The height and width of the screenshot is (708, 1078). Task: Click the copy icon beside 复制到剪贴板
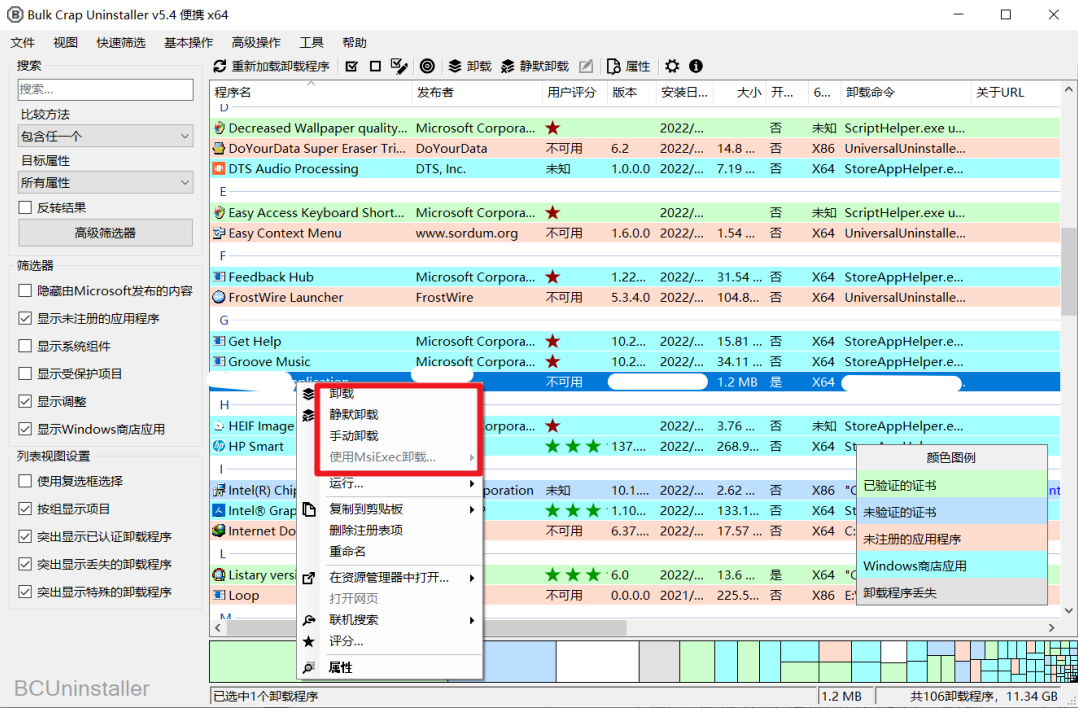(x=309, y=509)
